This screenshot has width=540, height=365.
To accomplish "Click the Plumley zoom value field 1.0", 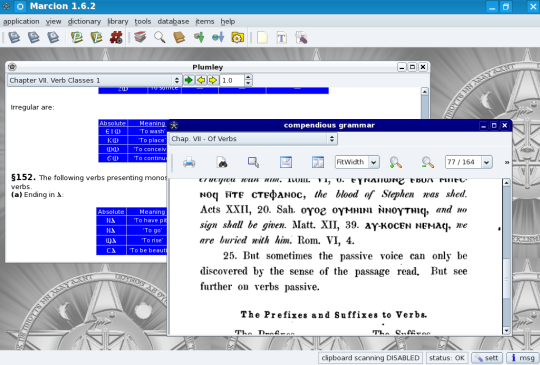I will pos(232,80).
